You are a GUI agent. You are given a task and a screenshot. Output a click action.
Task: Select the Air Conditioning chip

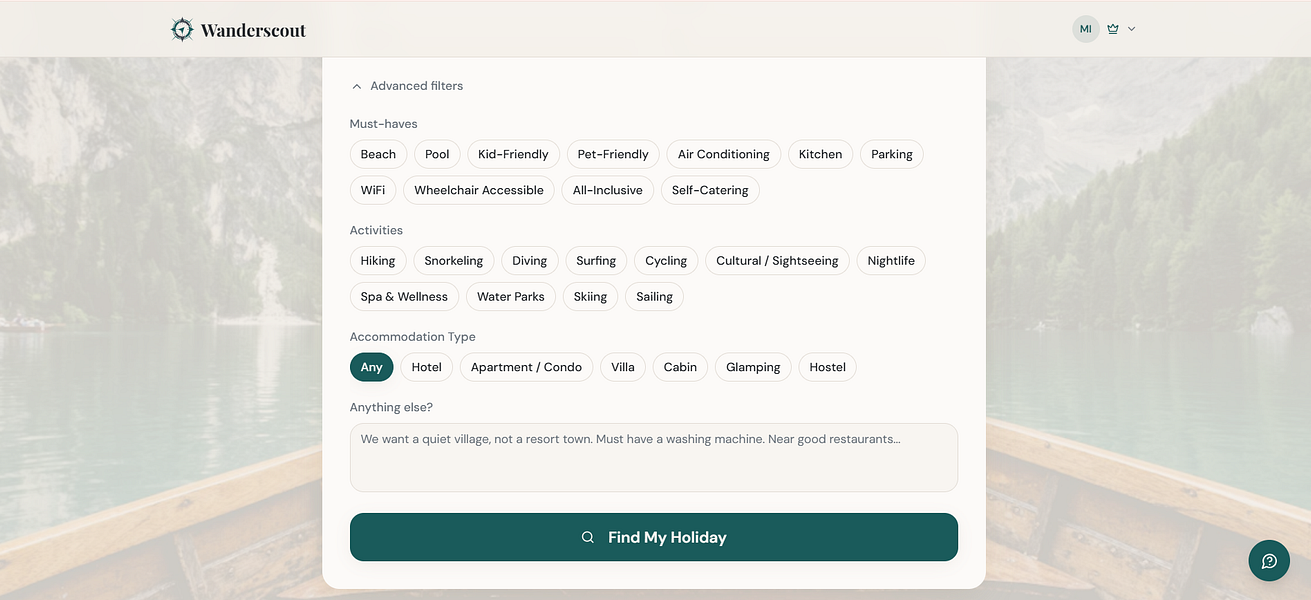[x=724, y=154]
